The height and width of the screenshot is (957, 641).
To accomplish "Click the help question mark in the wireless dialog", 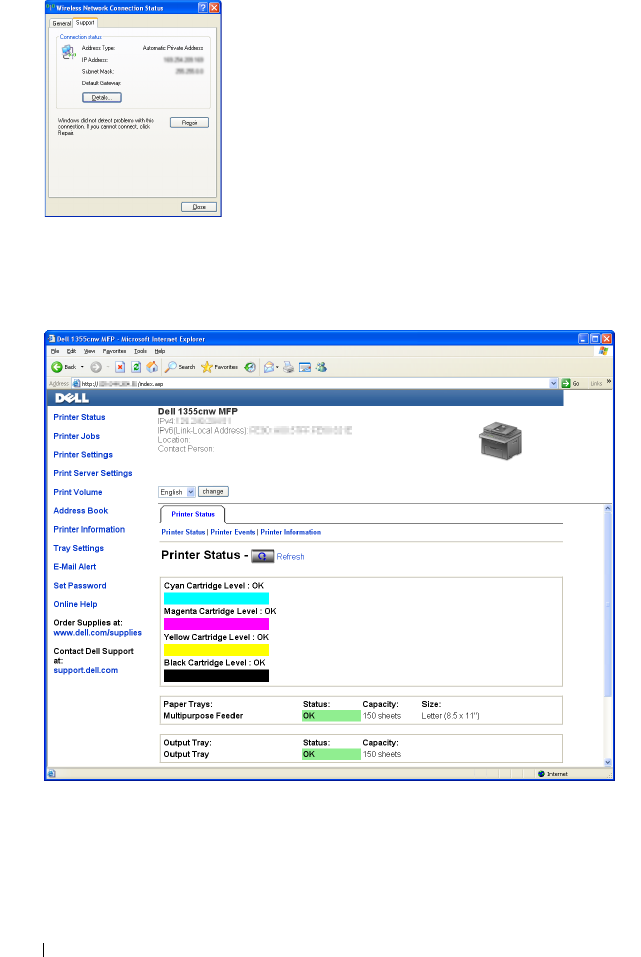I will point(203,8).
